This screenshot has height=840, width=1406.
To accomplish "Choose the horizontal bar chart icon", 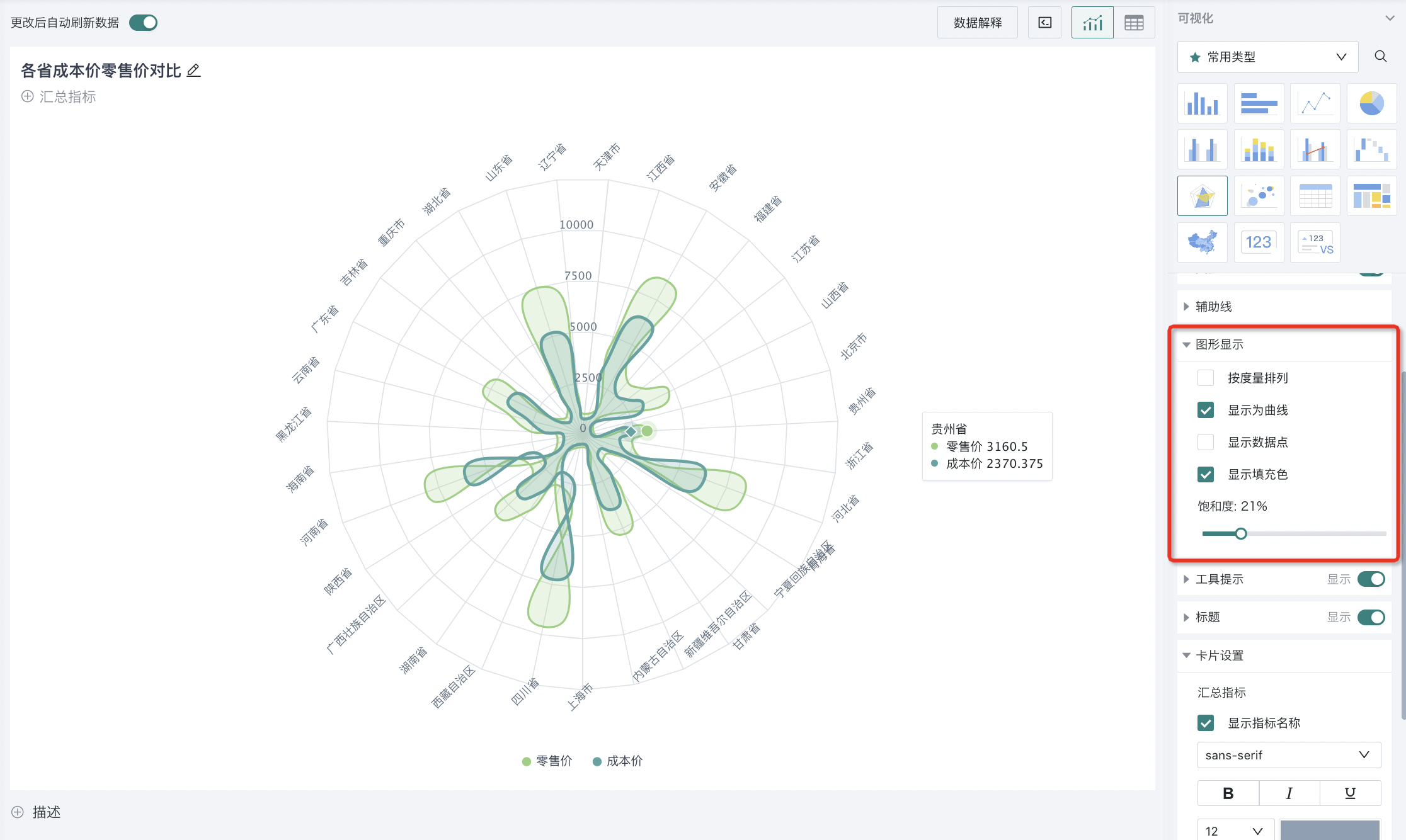I will tap(1259, 103).
